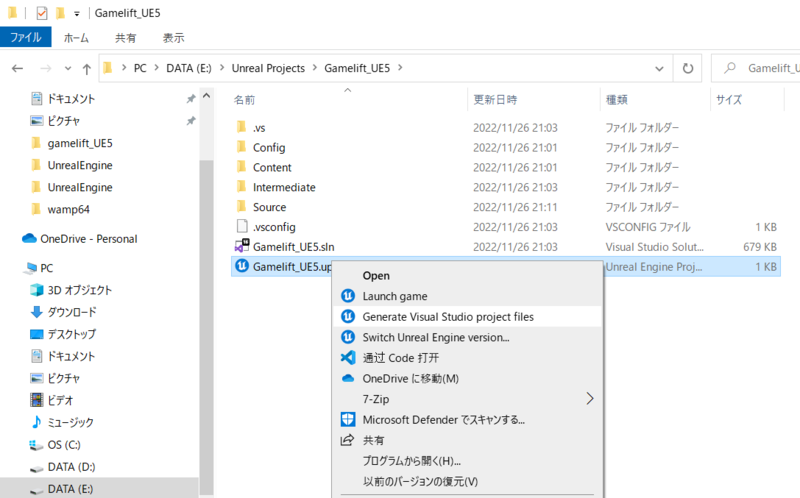
Task: Click the .vs folder icon
Action: (242, 127)
